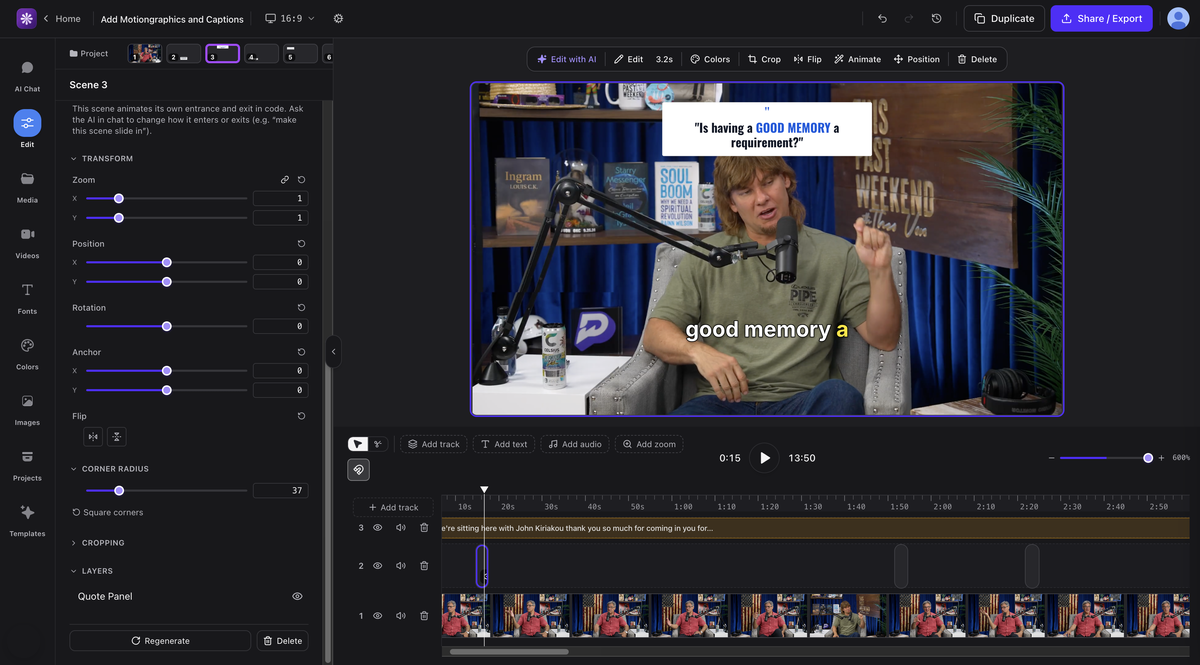Viewport: 1200px width, 665px height.
Task: Zoom out the timeline with minus
Action: coord(1051,458)
